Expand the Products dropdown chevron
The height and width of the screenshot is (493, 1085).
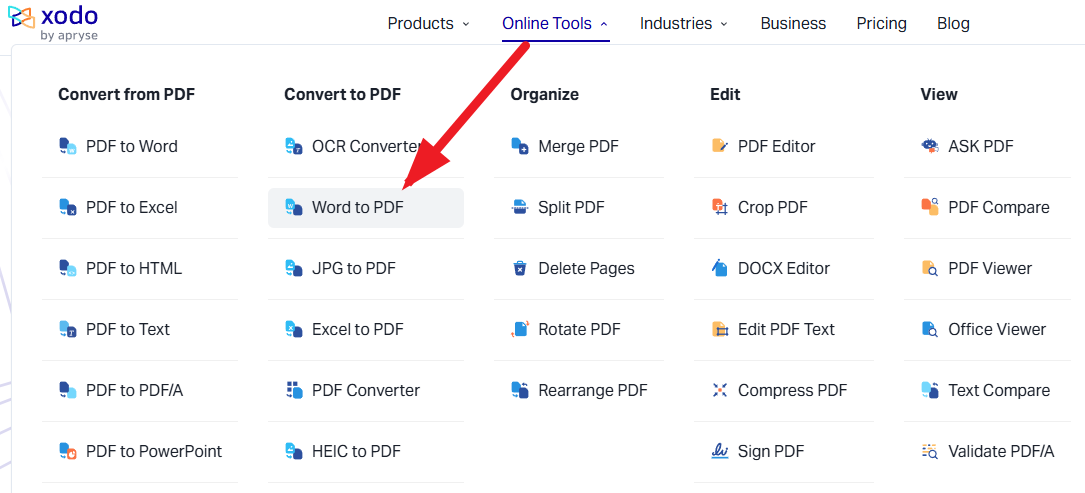coord(466,24)
